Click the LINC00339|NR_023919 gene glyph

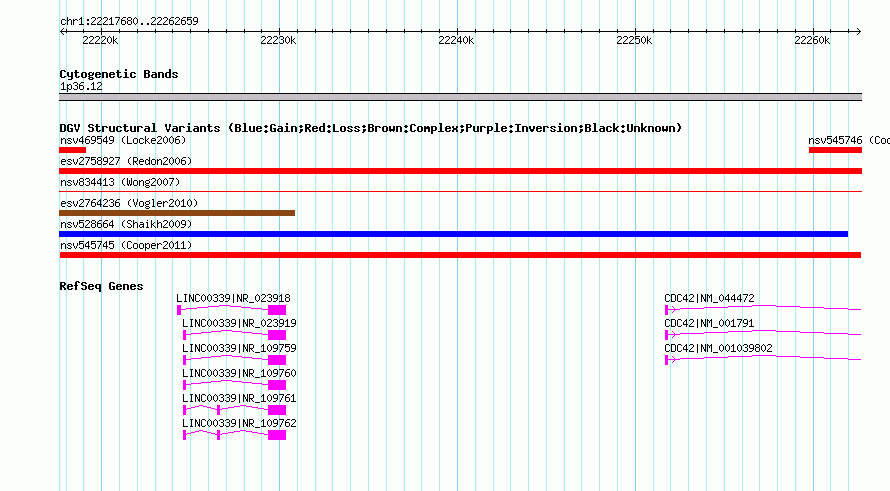click(x=234, y=334)
